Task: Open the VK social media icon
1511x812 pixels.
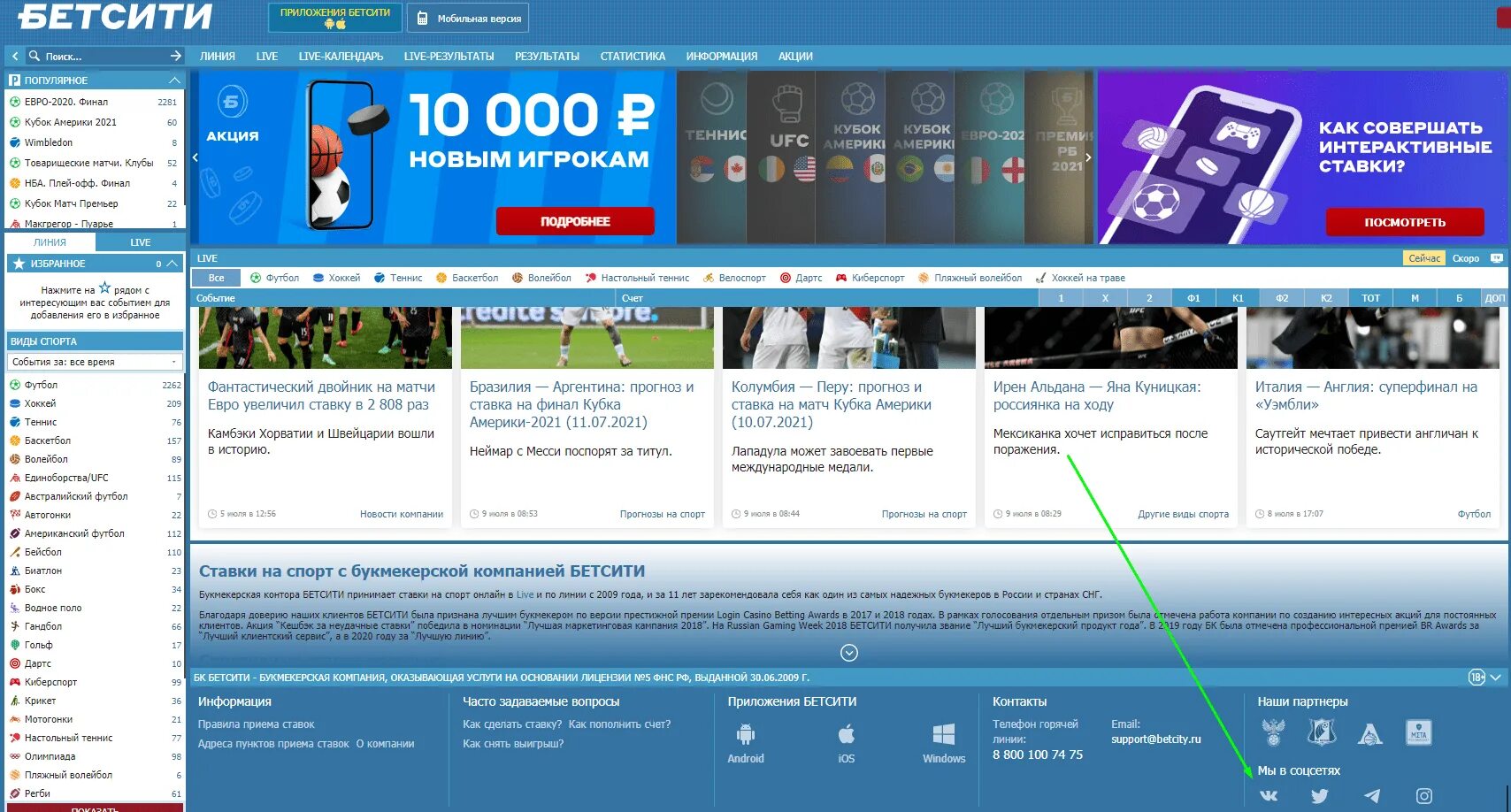Action: click(x=1268, y=796)
